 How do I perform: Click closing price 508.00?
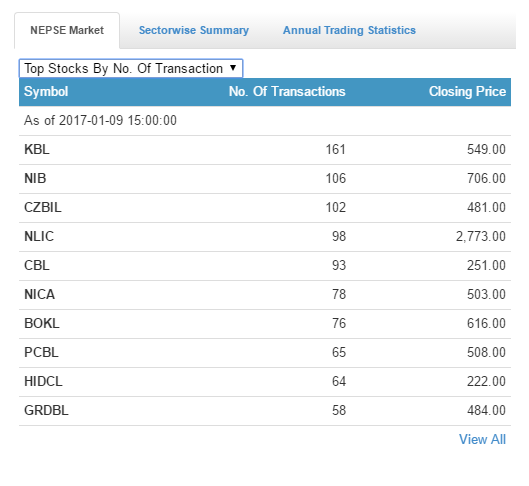coord(486,353)
